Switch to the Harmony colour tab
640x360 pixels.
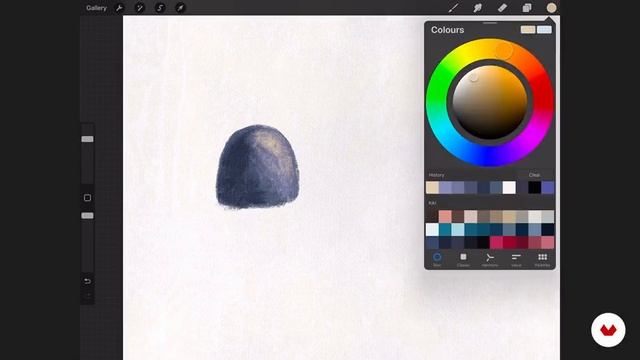coord(490,260)
